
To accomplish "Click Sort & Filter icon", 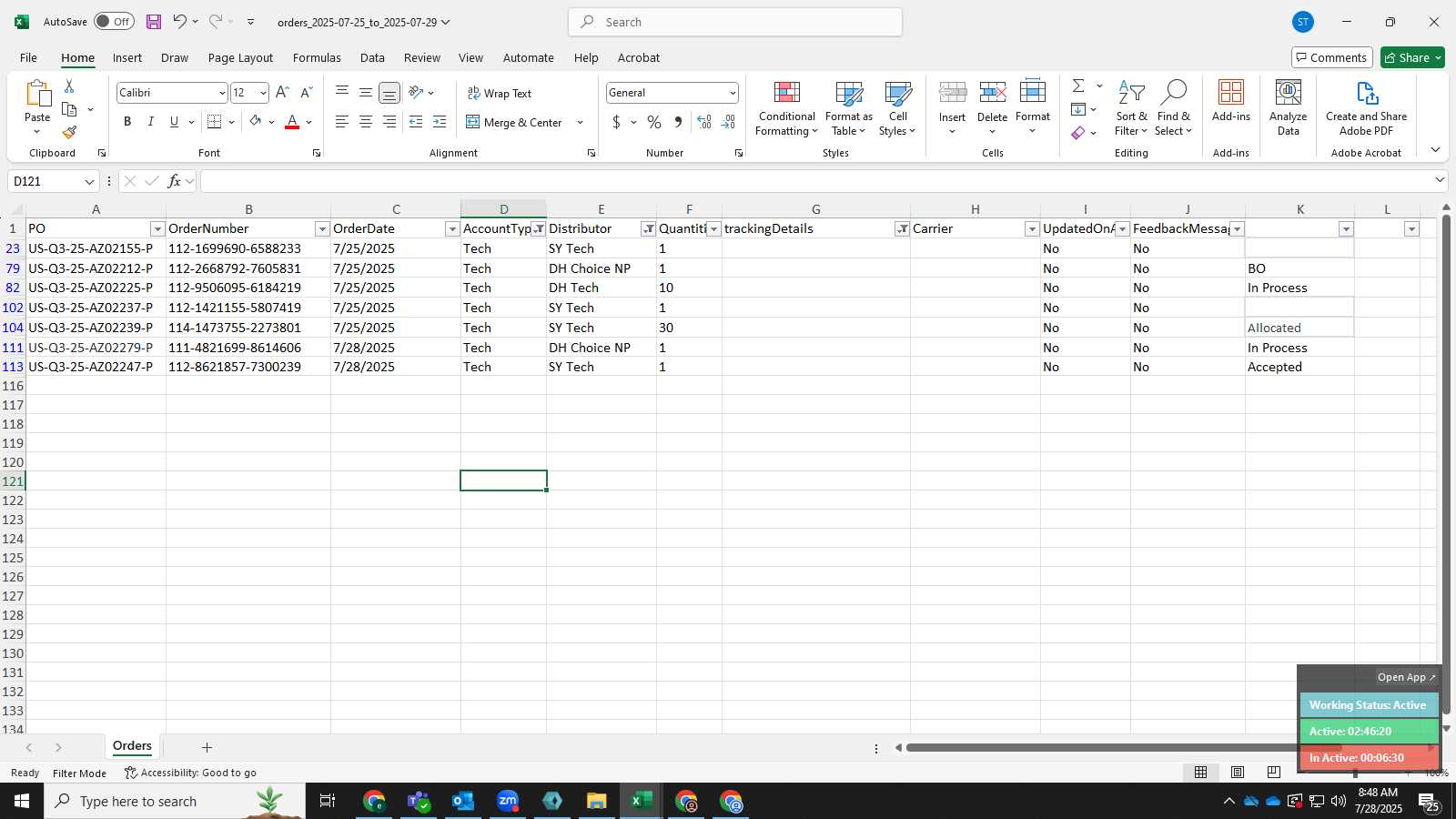I will 1131,108.
